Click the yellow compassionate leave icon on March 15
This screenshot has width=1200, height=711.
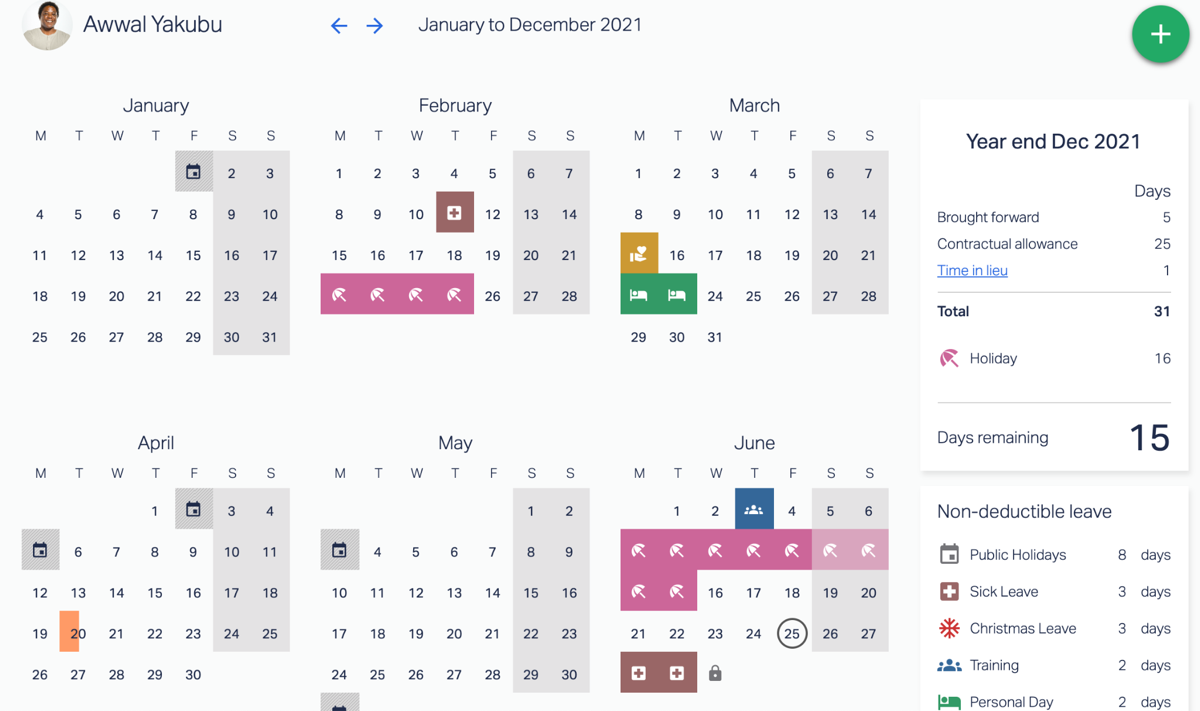pyautogui.click(x=639, y=254)
